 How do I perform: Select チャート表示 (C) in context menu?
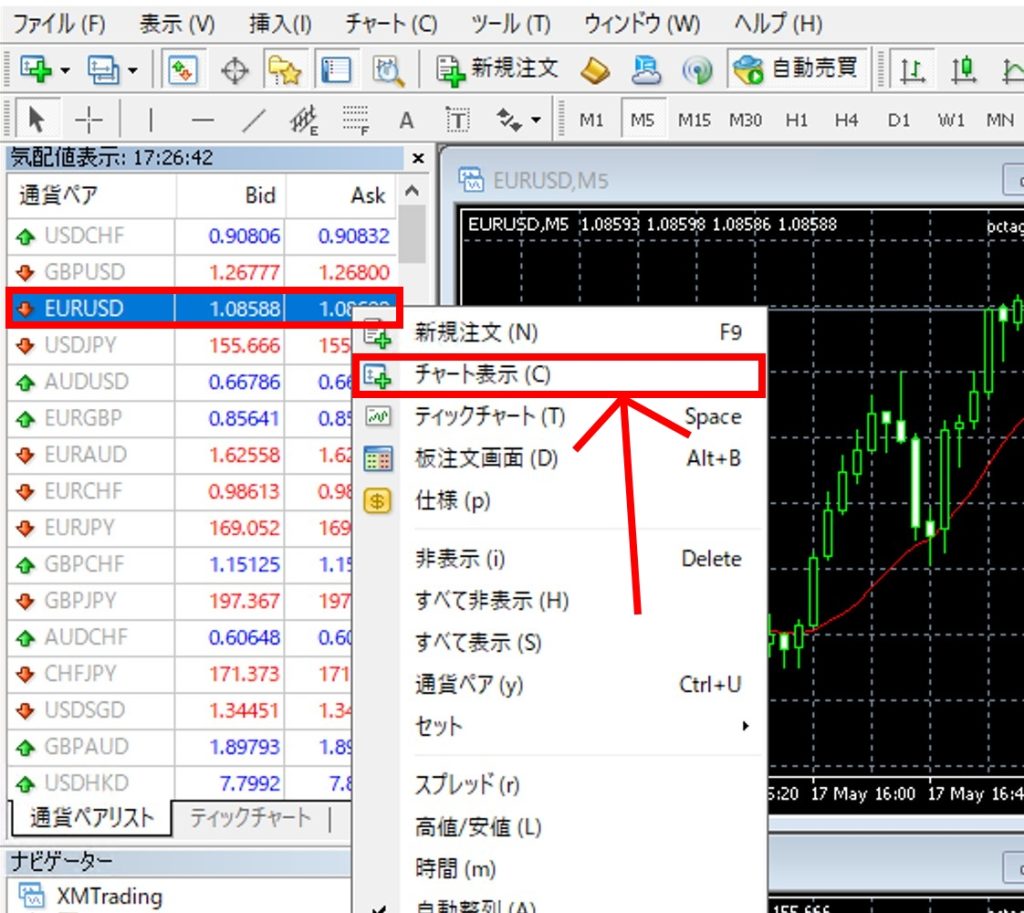482,375
